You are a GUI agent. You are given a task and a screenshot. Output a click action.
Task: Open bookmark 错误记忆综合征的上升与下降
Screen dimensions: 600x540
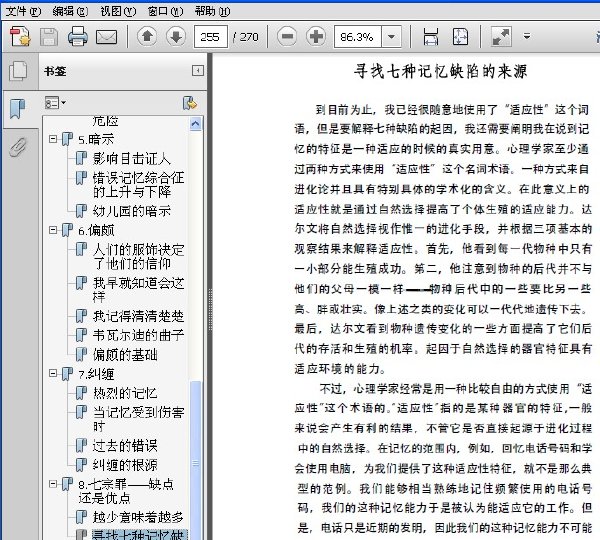pos(139,184)
